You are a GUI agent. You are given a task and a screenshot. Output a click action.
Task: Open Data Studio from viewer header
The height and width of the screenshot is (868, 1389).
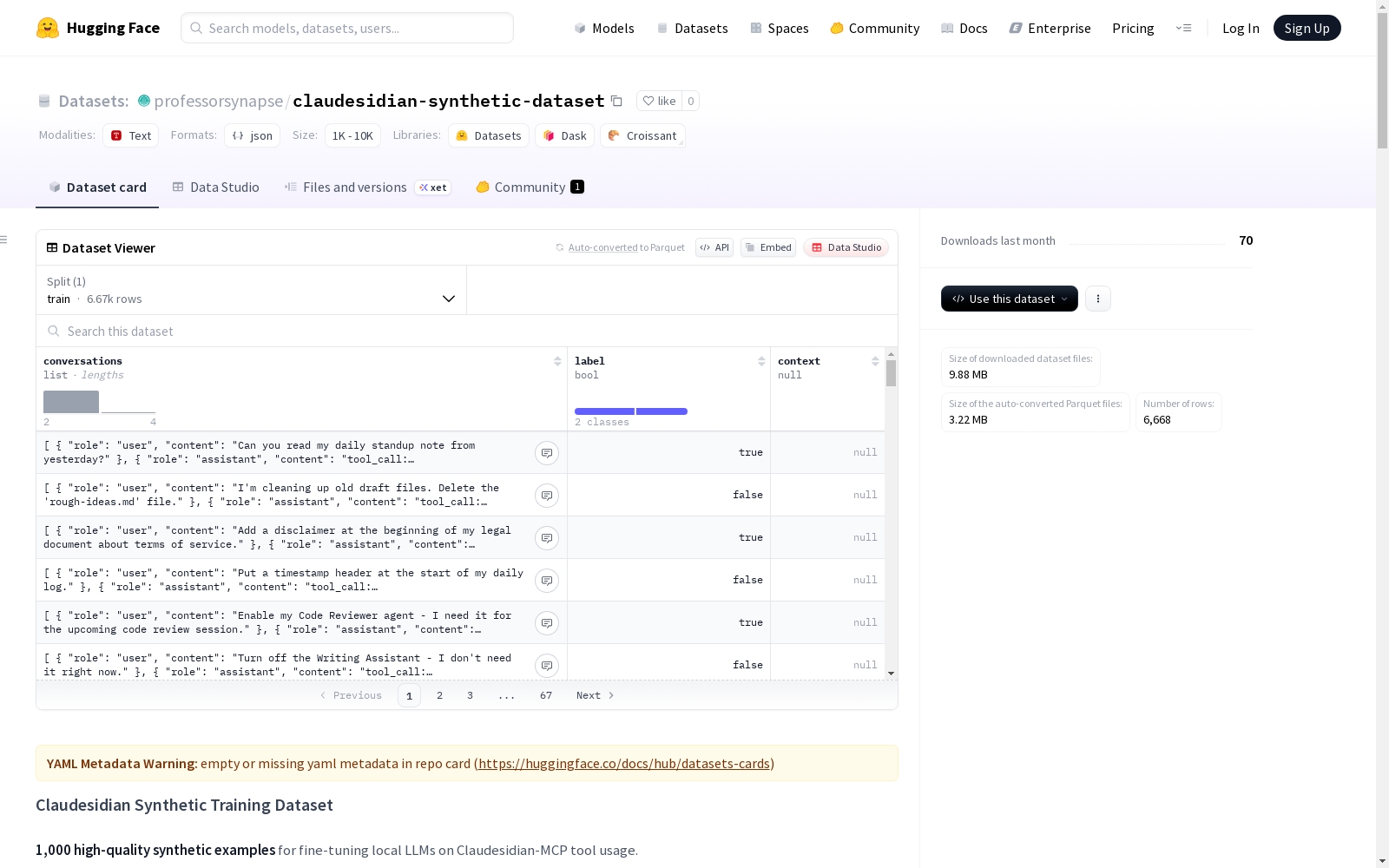pyautogui.click(x=846, y=247)
